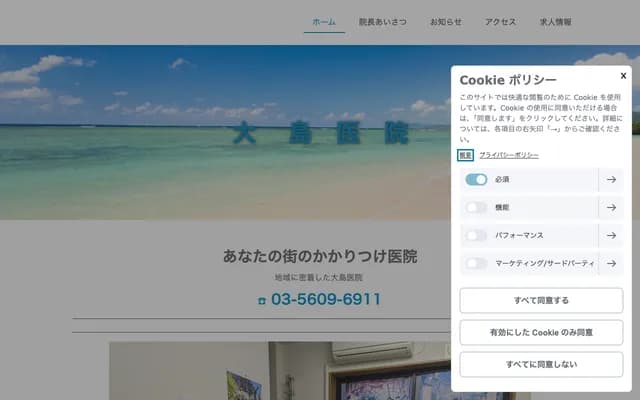Go to 院長あいさつ page
The width and height of the screenshot is (640, 400).
click(382, 22)
